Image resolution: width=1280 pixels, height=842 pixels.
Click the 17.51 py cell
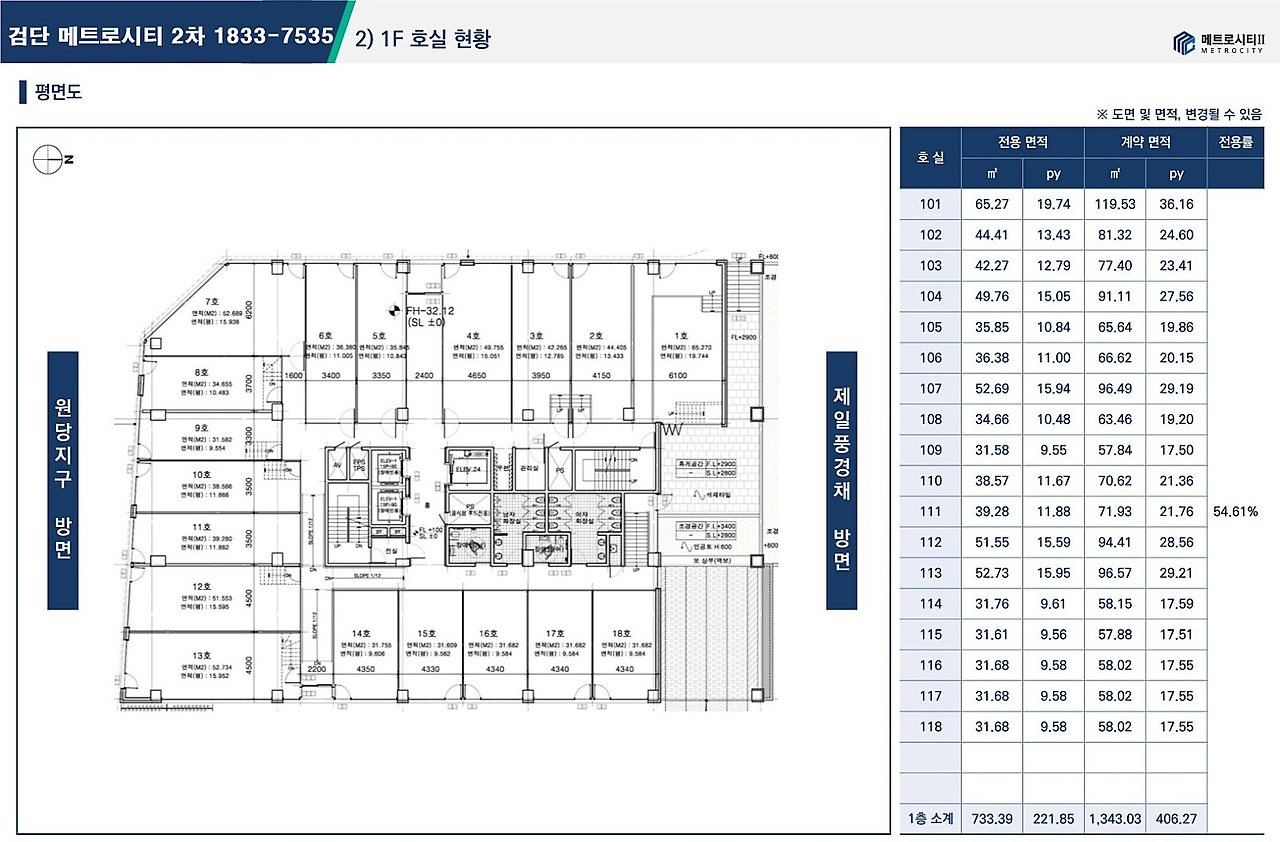1176,634
